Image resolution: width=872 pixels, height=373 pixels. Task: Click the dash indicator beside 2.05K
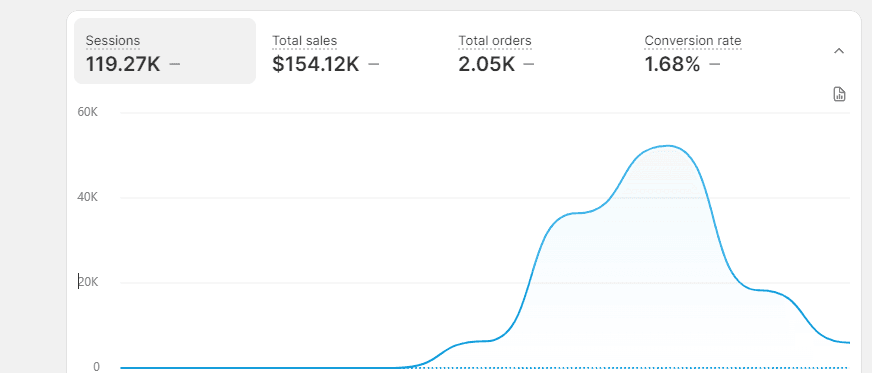pos(529,64)
